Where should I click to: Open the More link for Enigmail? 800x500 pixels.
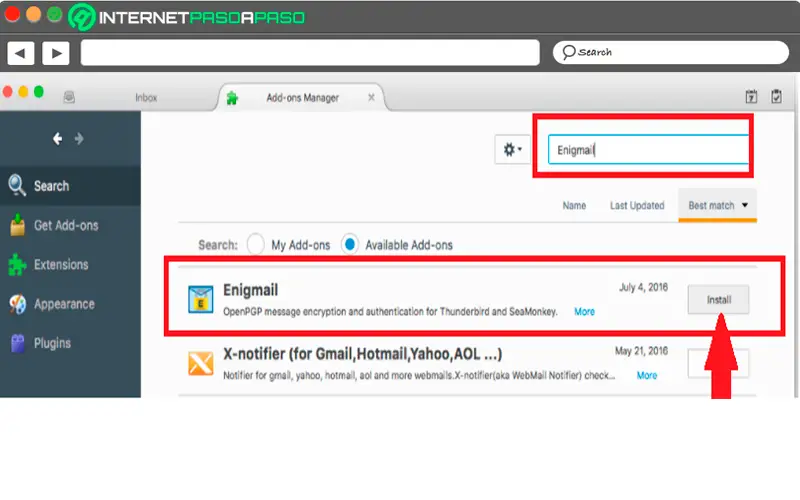tap(584, 311)
